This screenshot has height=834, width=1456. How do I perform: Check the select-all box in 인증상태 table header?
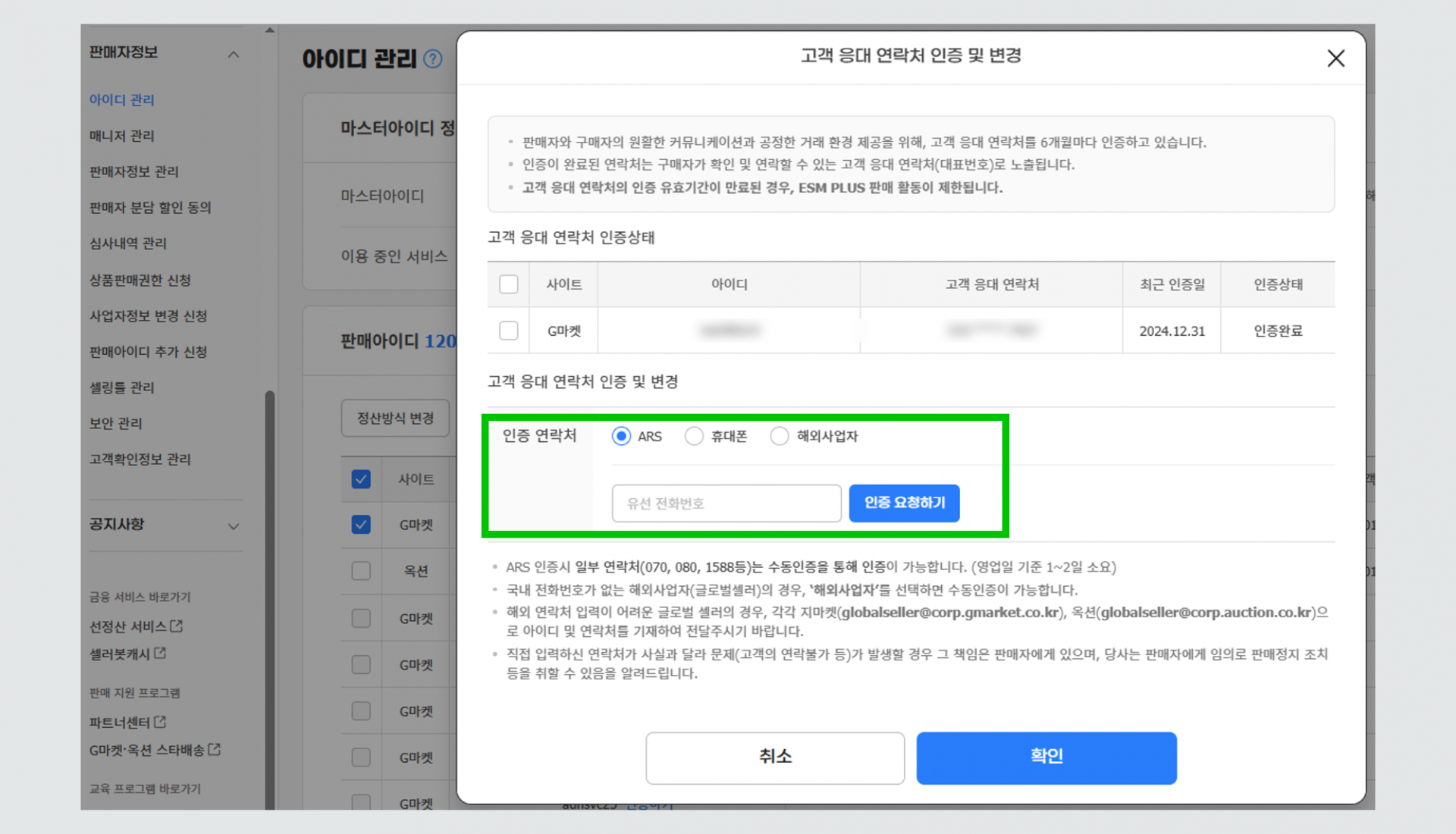point(508,284)
